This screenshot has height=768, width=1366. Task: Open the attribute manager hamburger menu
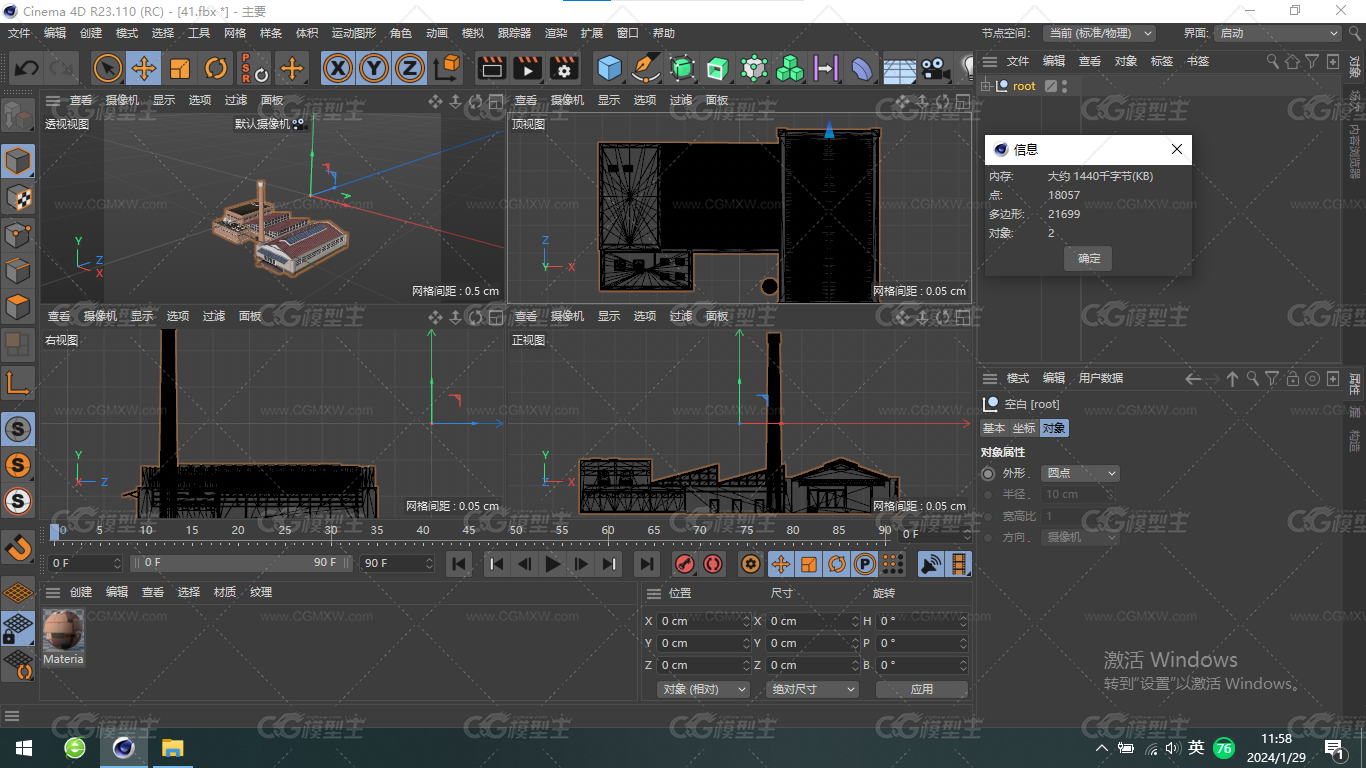click(x=990, y=378)
